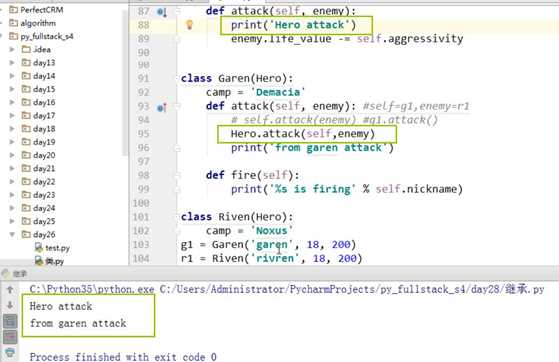Select the PerfectCRM project name

click(42, 10)
